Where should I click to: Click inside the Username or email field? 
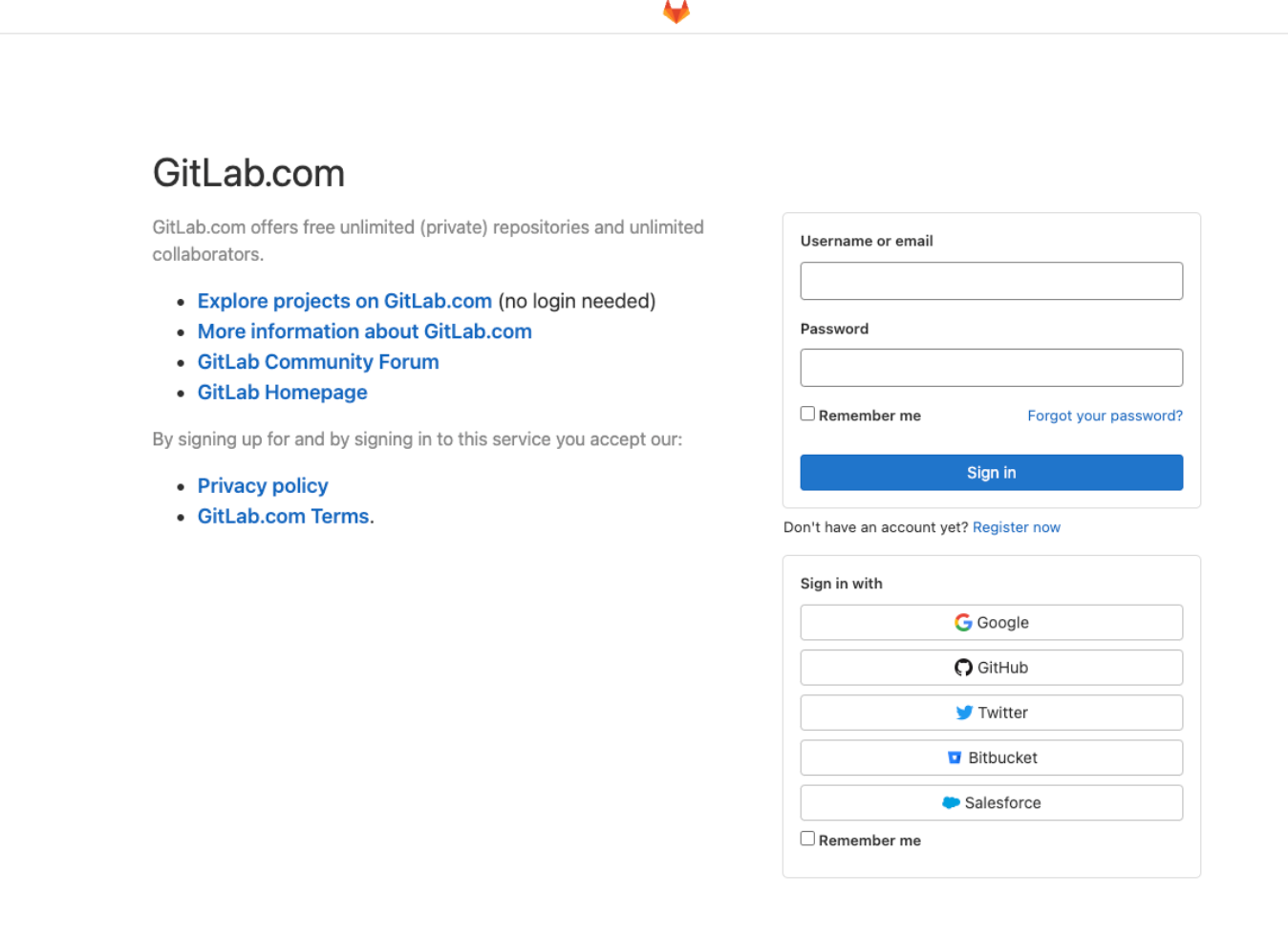coord(991,280)
